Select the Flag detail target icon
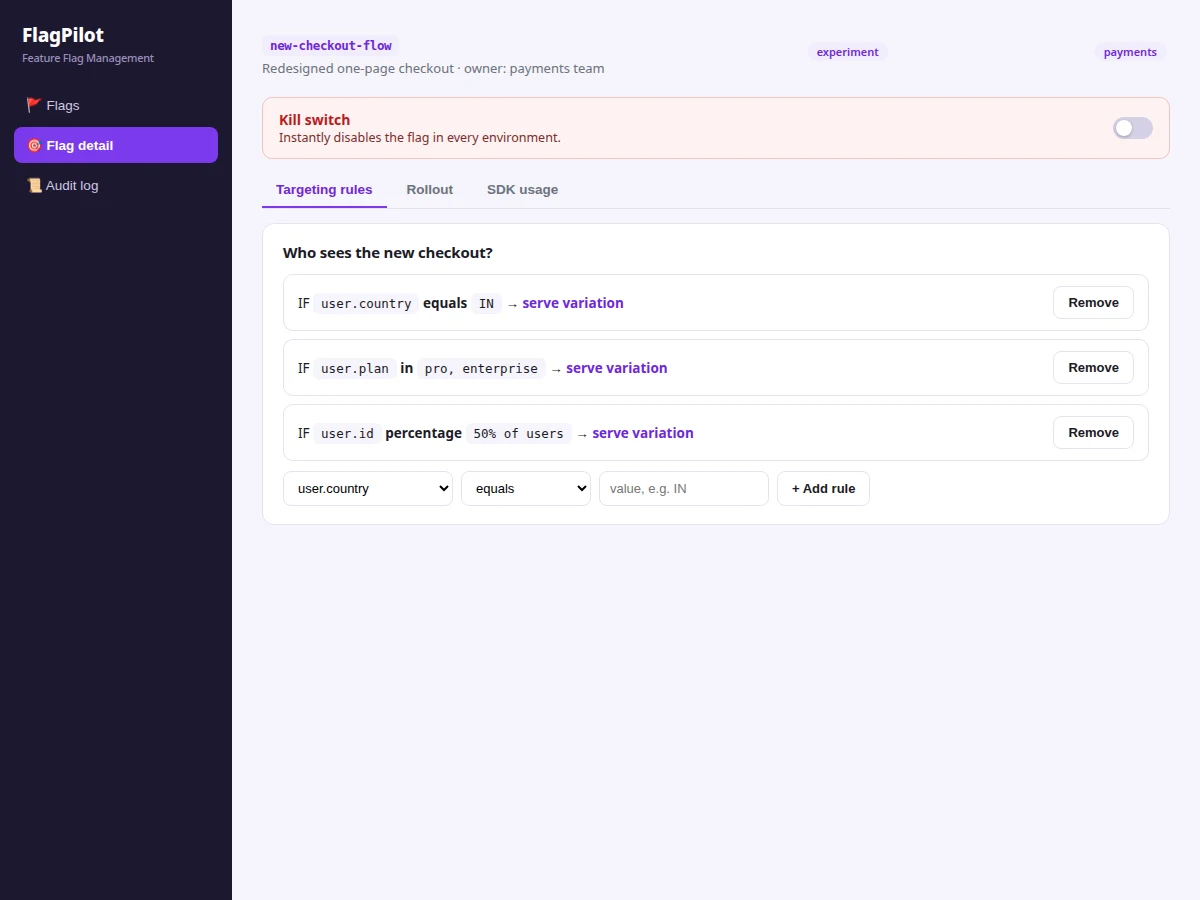The image size is (1200, 900). pos(34,145)
